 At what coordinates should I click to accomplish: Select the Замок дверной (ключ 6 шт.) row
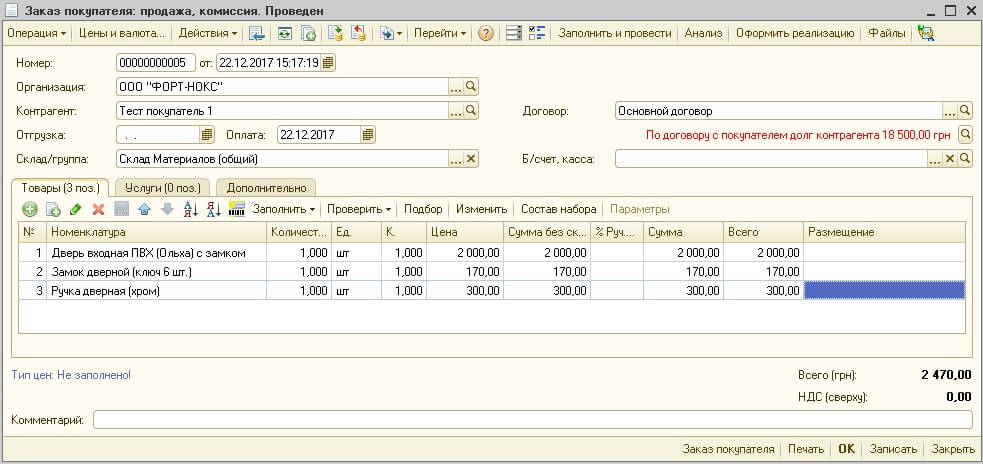(492, 272)
